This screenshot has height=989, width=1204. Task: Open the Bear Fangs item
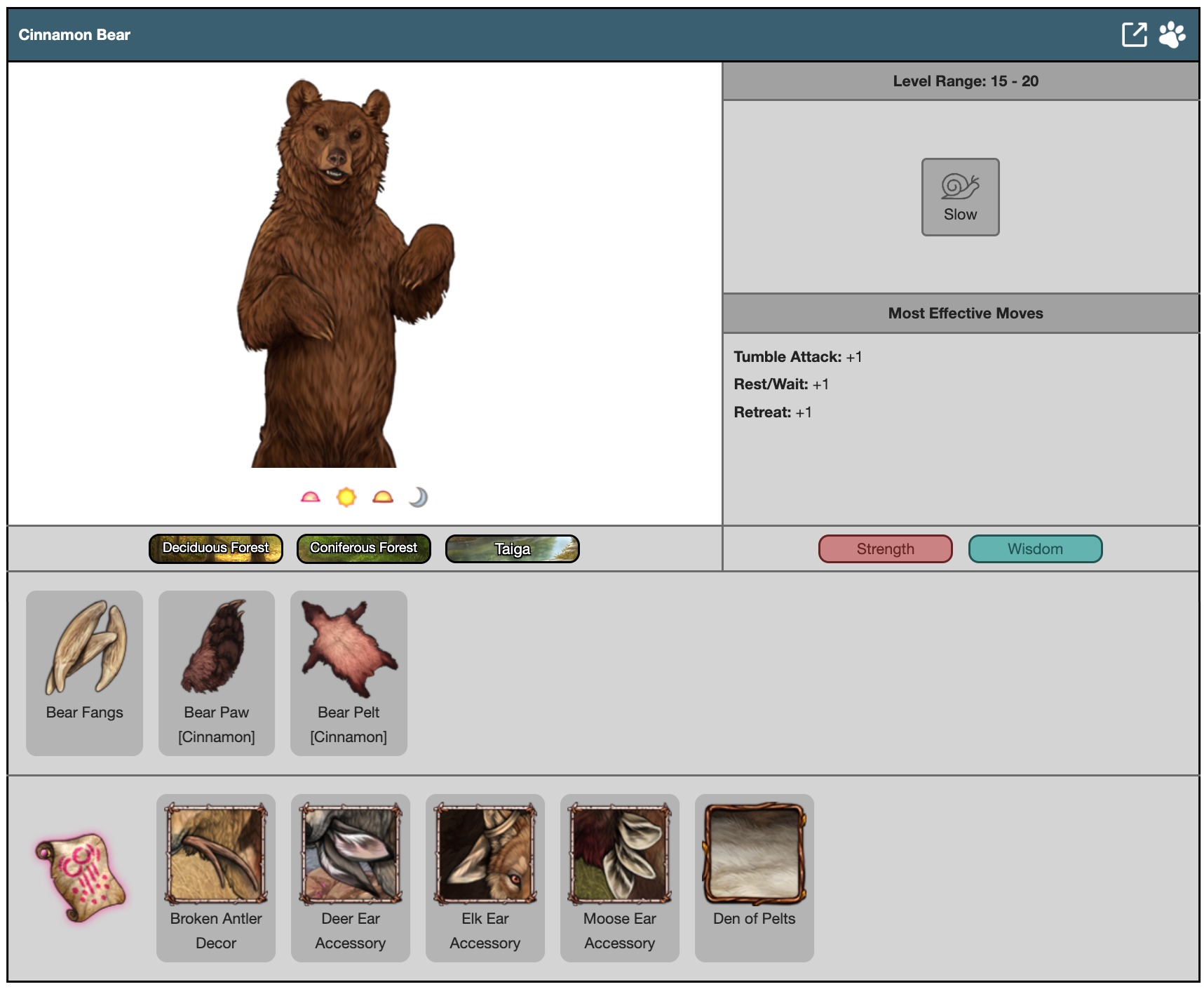(85, 672)
